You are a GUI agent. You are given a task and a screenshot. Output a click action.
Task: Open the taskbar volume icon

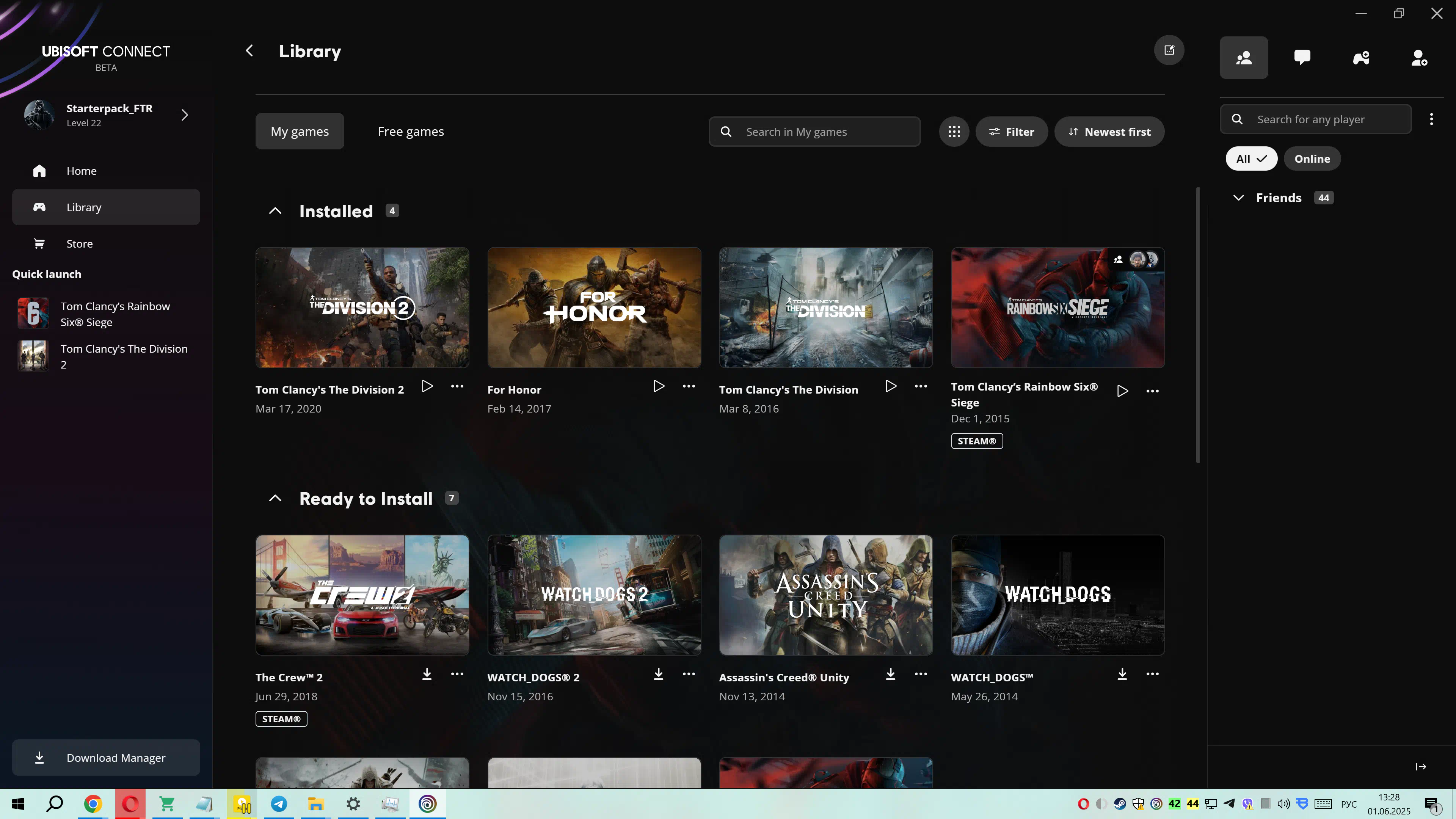tap(1283, 804)
